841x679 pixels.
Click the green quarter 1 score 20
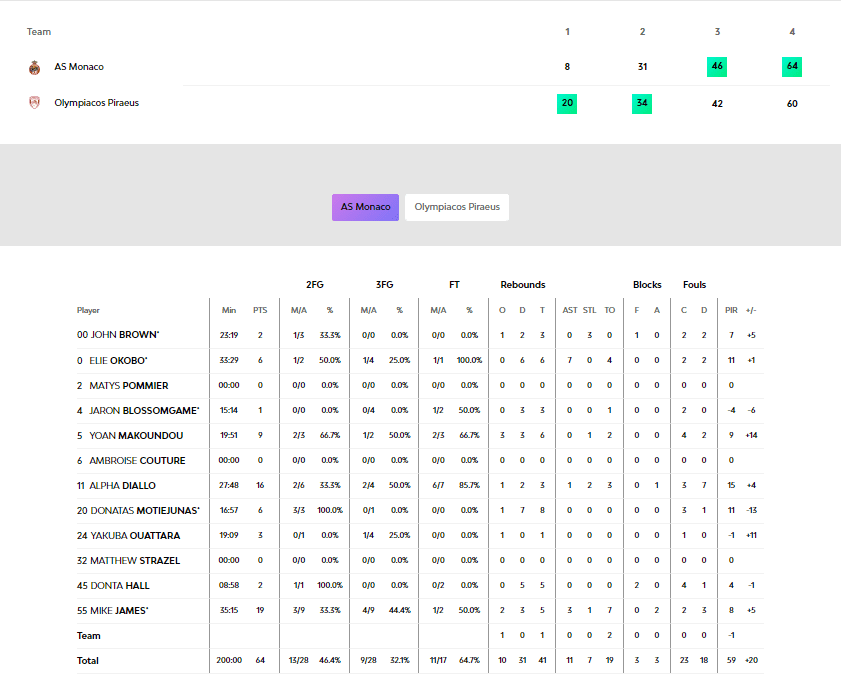coord(567,102)
